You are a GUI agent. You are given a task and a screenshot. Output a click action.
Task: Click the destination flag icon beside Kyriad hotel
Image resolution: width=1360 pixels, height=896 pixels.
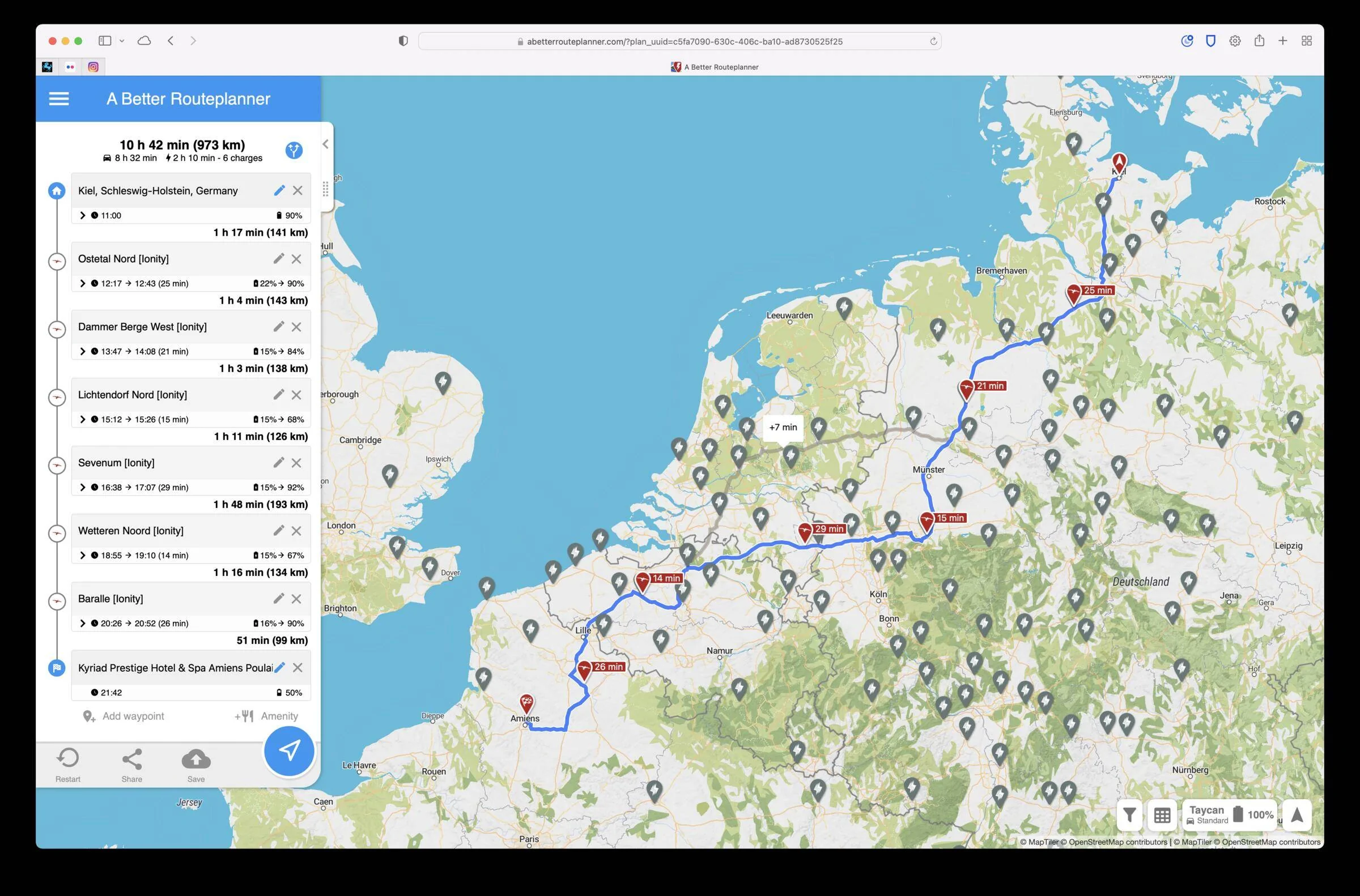57,667
